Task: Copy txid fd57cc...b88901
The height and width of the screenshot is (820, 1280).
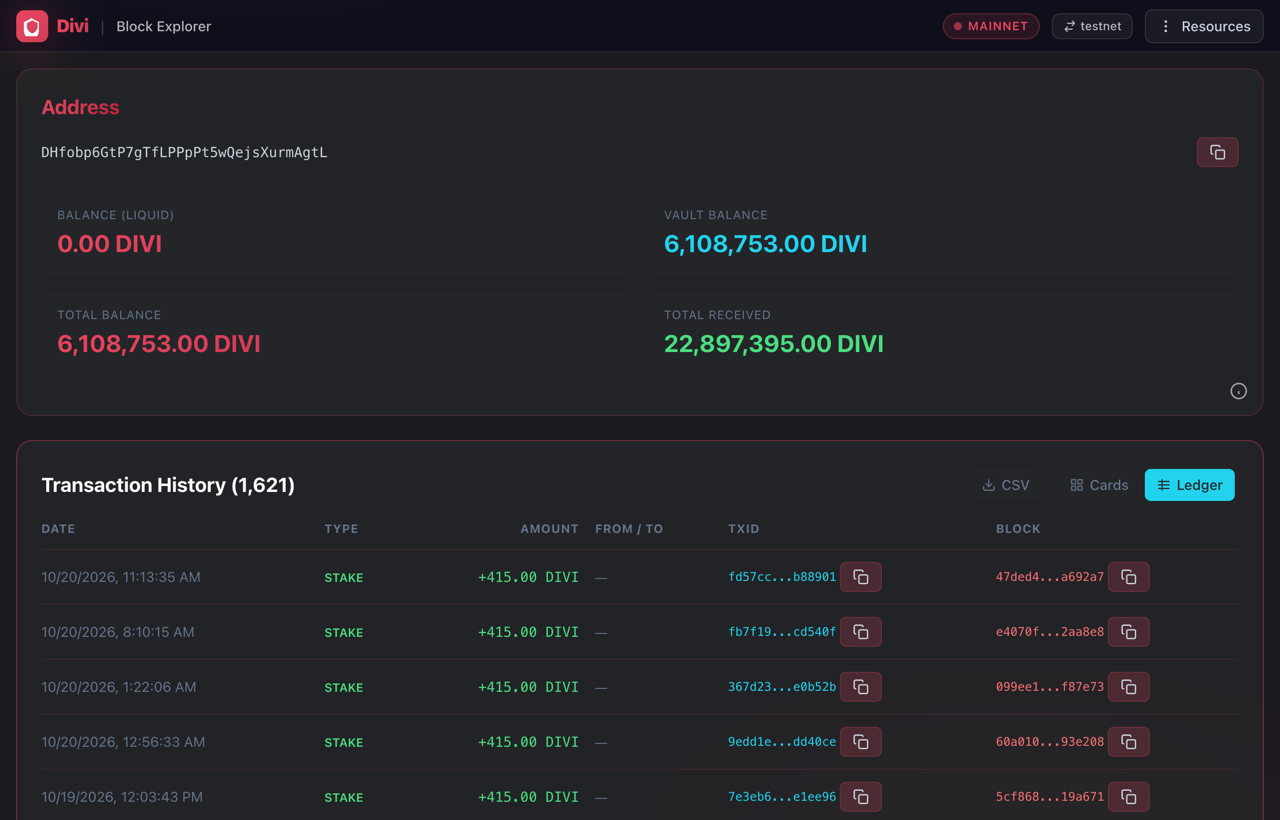Action: point(860,577)
